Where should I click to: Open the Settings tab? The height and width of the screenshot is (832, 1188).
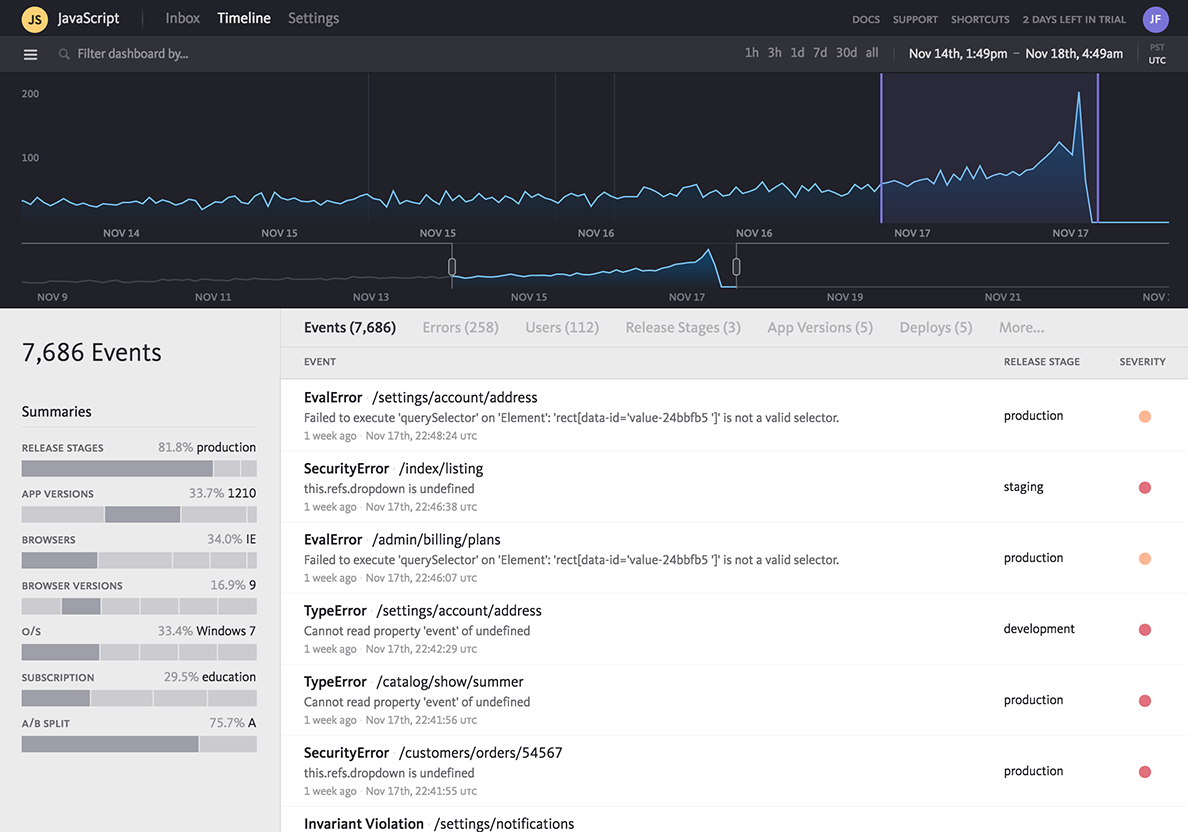[x=314, y=18]
